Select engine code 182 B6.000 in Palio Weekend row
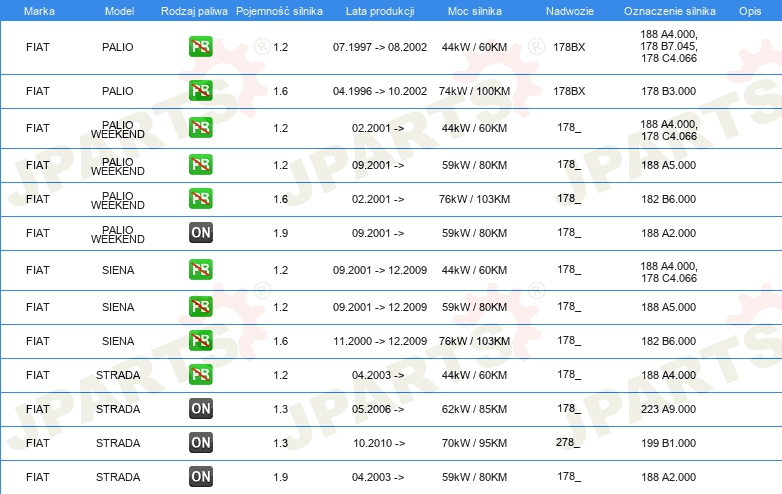 [668, 199]
